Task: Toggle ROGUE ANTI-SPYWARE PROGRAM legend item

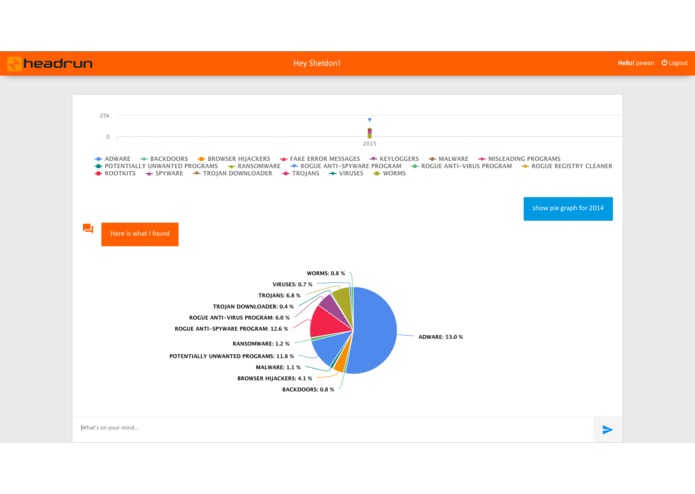Action: click(346, 166)
